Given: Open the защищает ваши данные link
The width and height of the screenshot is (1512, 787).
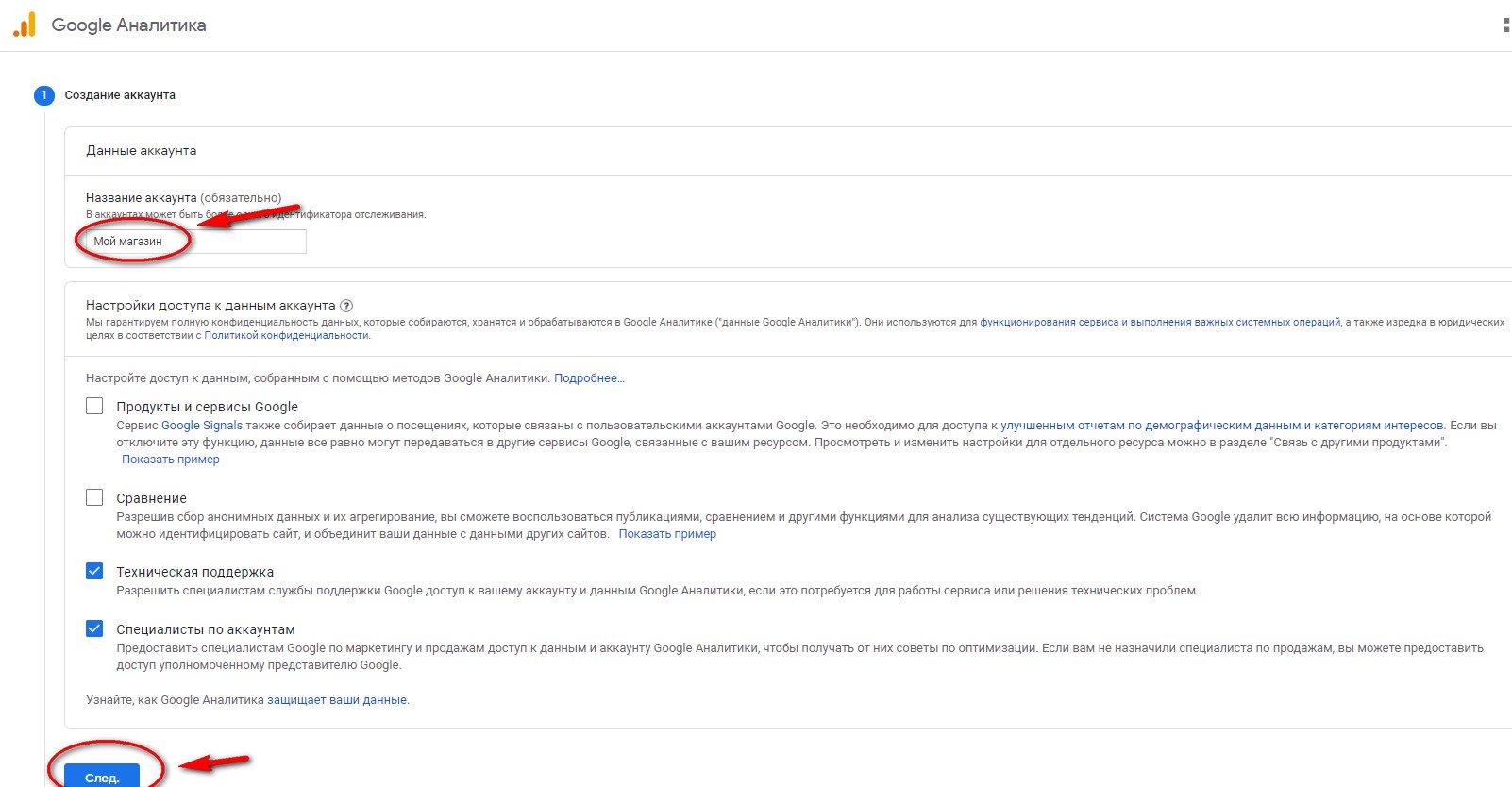Looking at the screenshot, I should coord(337,700).
